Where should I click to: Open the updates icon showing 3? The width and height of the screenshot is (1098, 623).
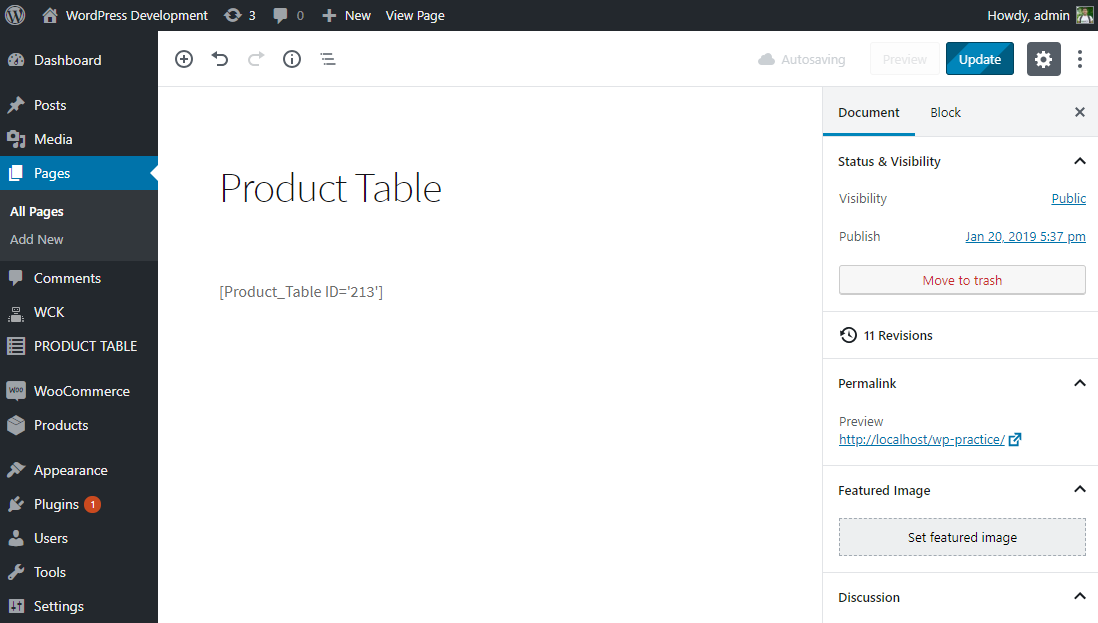(240, 15)
